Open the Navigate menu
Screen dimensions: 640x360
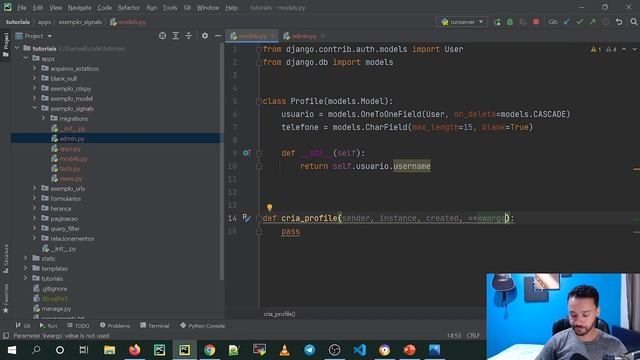pos(80,8)
